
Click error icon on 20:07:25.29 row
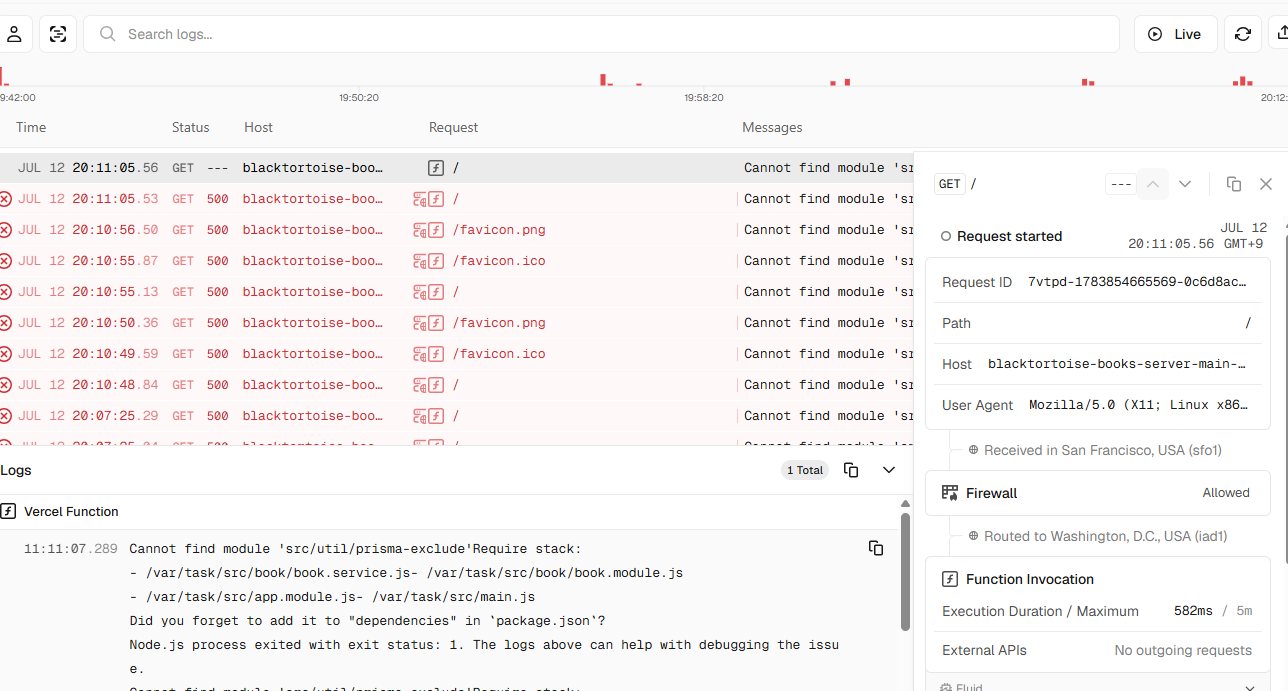tap(5, 416)
